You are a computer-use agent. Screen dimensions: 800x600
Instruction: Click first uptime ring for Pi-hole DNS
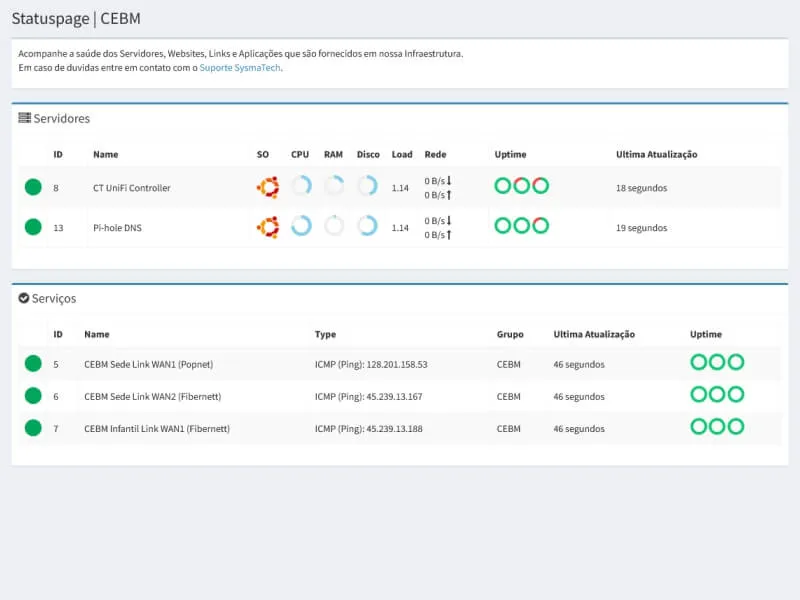tap(503, 226)
